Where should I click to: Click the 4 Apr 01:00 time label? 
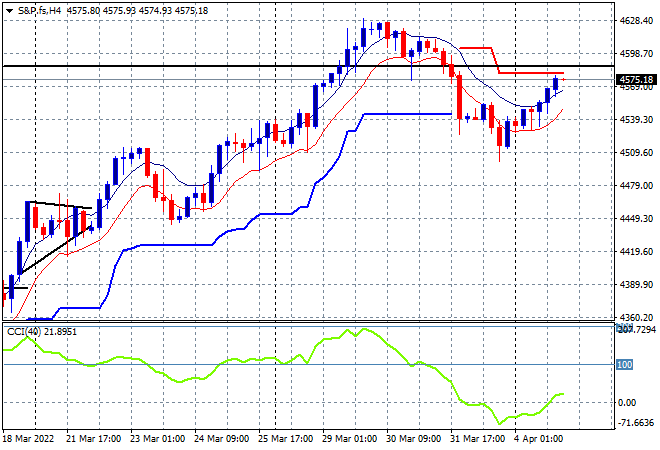(538, 439)
